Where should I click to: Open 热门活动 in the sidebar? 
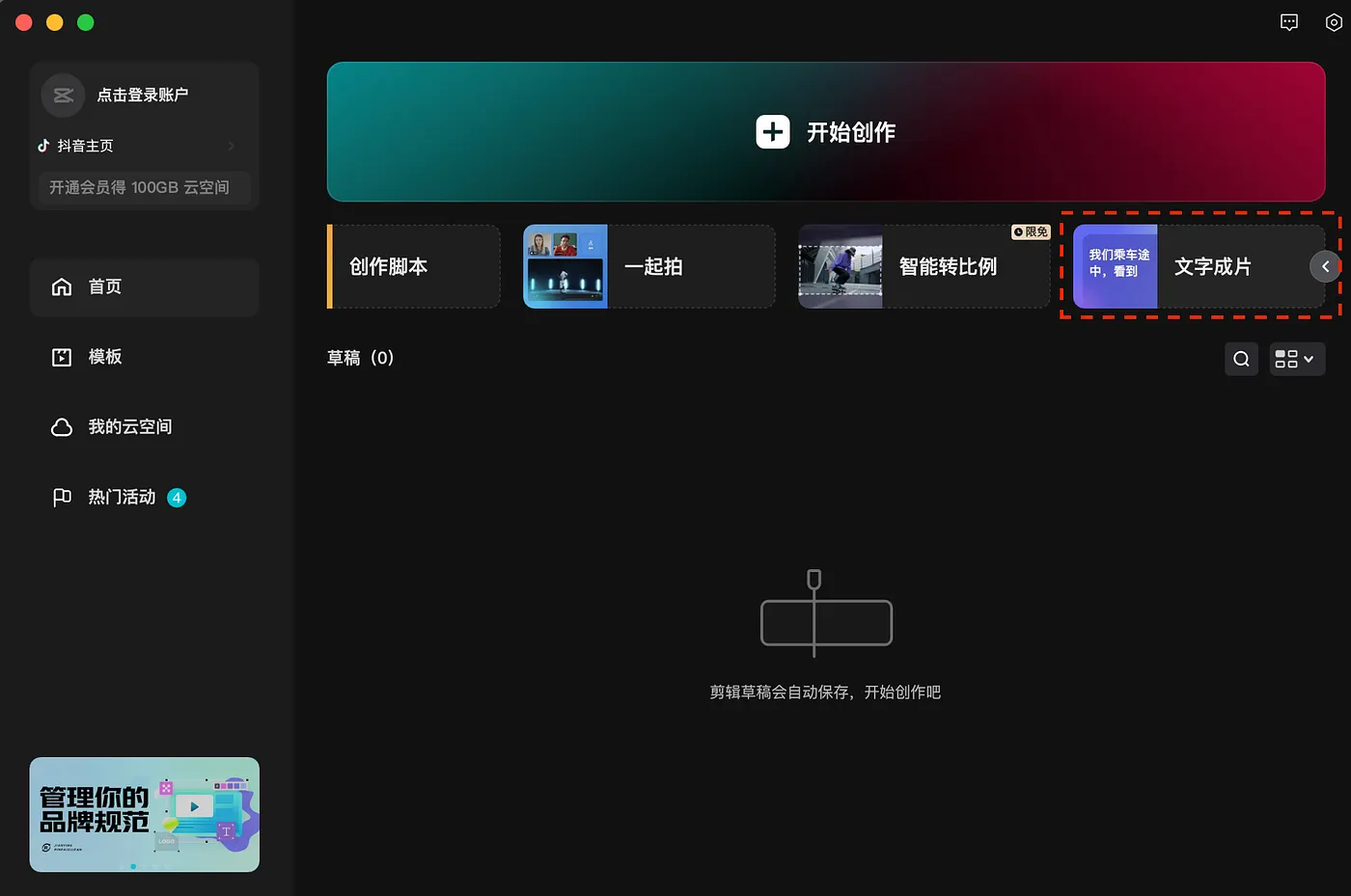[144, 497]
